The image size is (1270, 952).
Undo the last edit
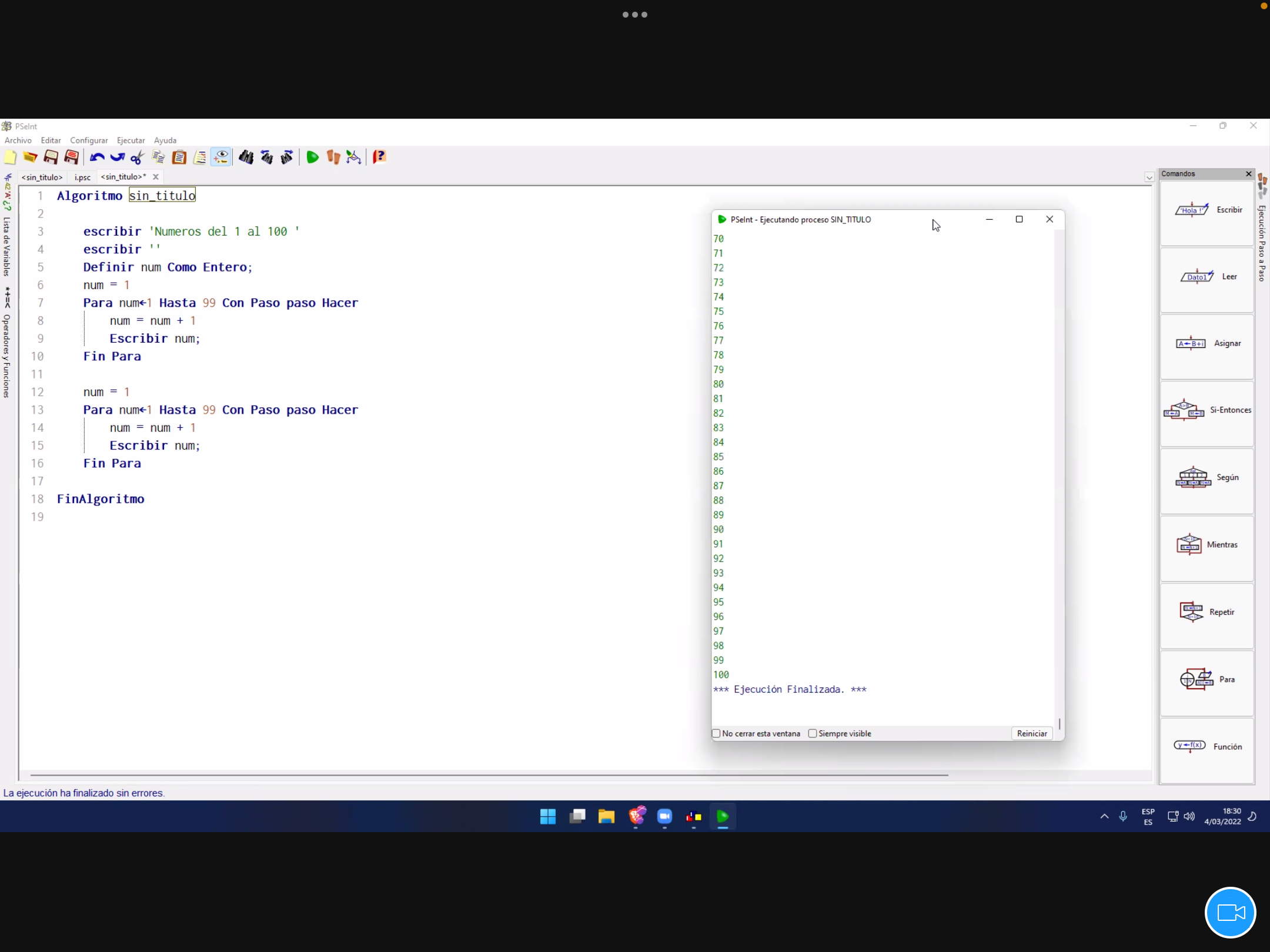pyautogui.click(x=97, y=157)
